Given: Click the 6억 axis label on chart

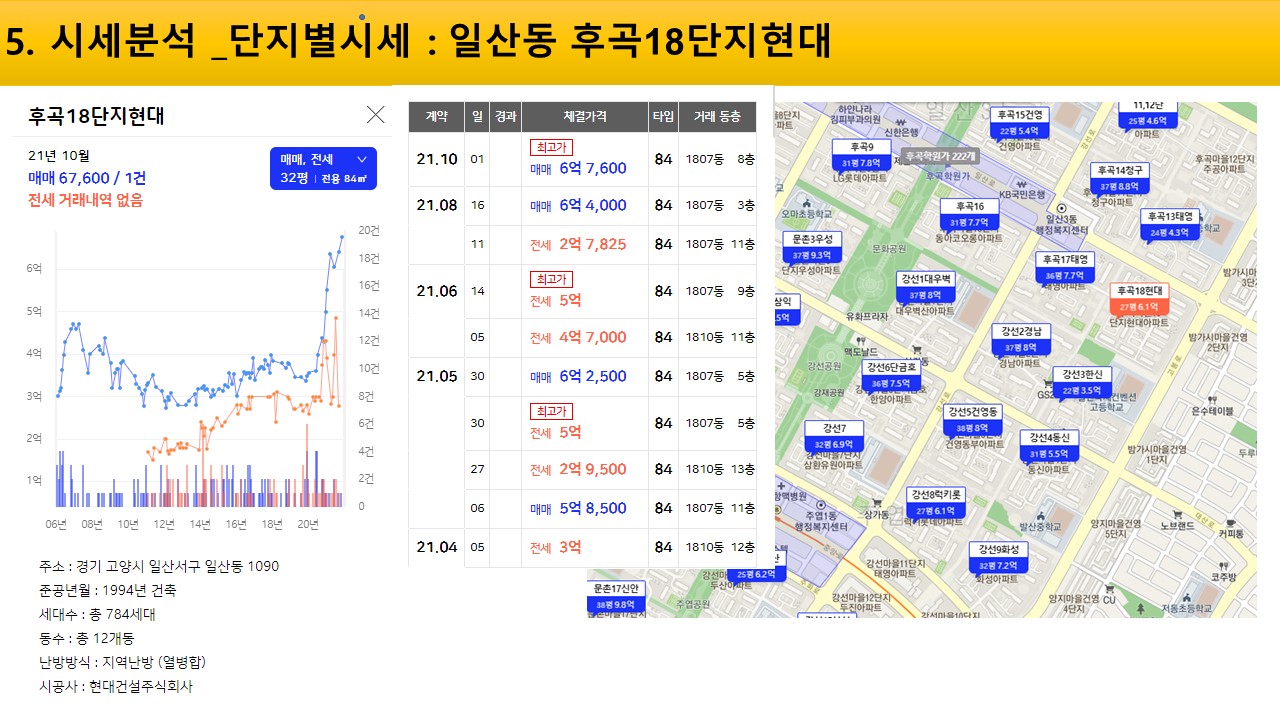Looking at the screenshot, I should tap(34, 269).
